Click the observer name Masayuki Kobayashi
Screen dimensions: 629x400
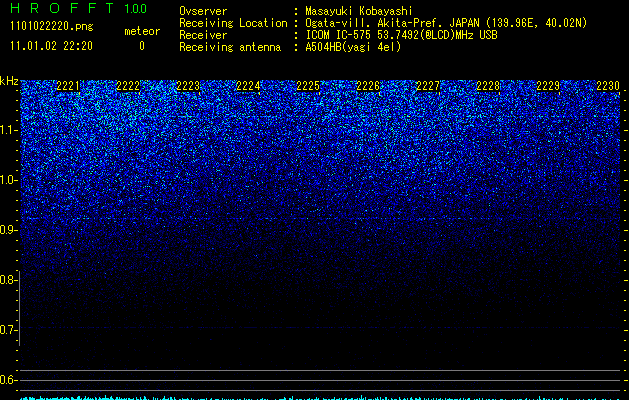click(359, 11)
